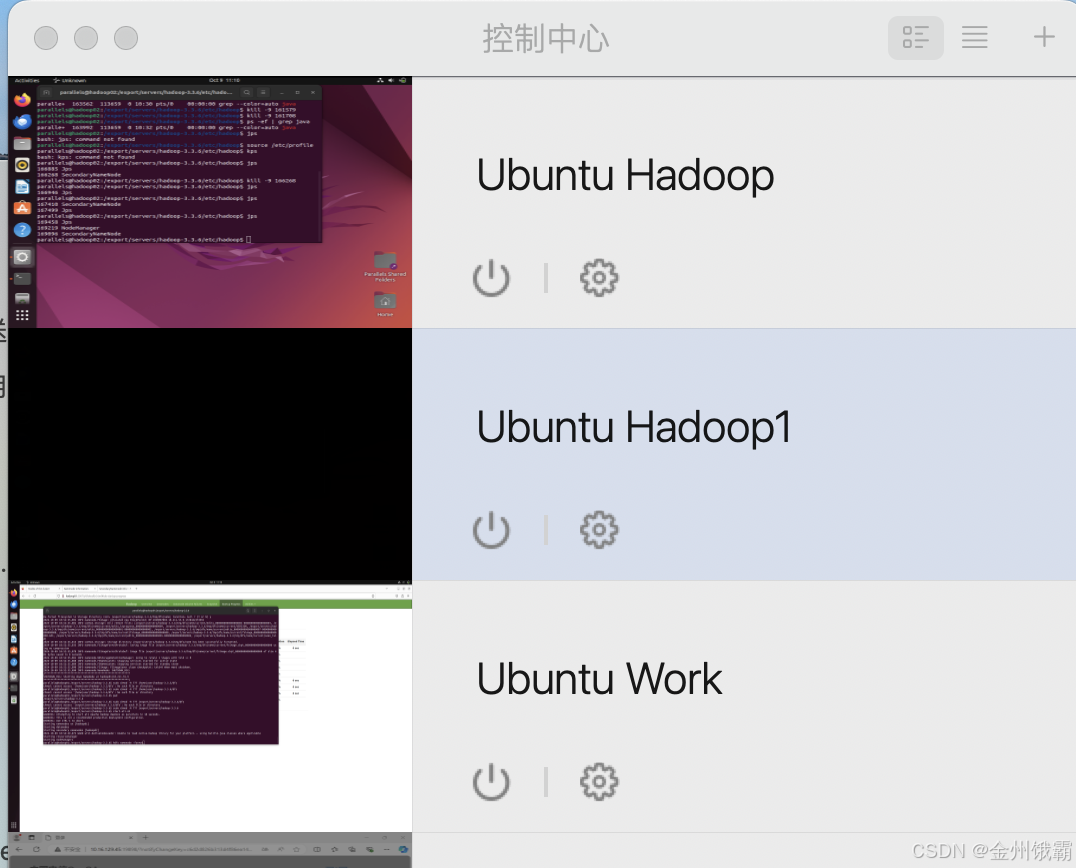
Task: Select the Ubuntu Hadoop VM thumbnail
Action: pyautogui.click(x=210, y=202)
